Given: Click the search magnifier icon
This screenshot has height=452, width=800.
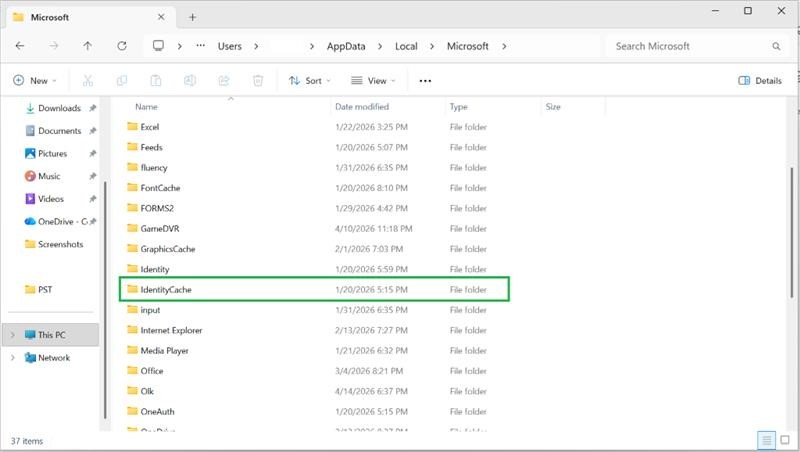Looking at the screenshot, I should tap(776, 46).
